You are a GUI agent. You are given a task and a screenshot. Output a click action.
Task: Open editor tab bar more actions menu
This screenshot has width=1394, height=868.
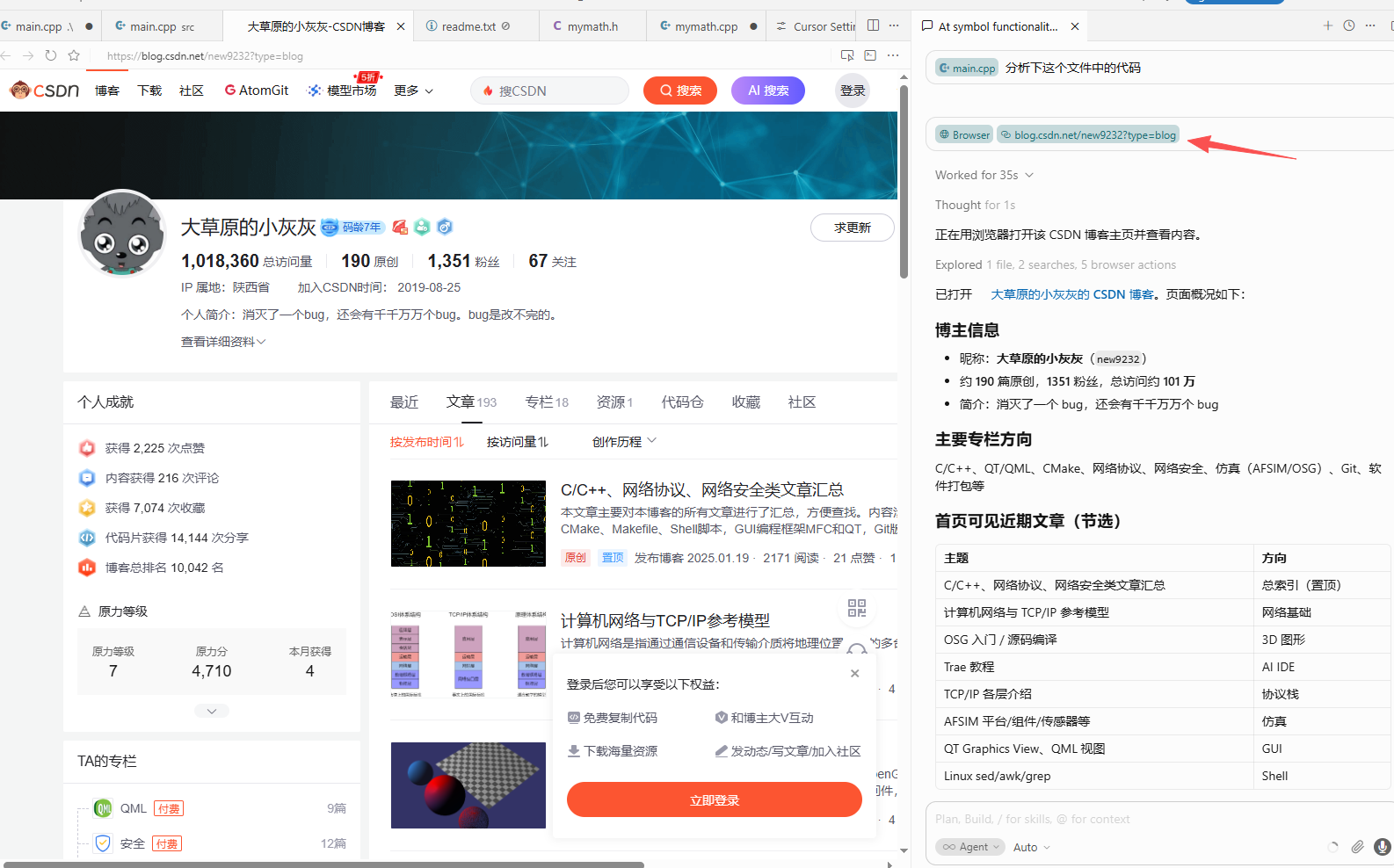point(894,25)
